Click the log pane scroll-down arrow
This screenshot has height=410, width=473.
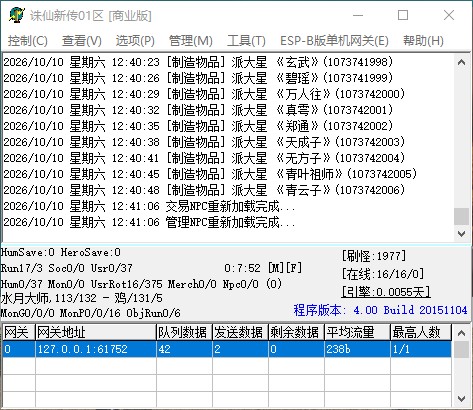pos(462,234)
